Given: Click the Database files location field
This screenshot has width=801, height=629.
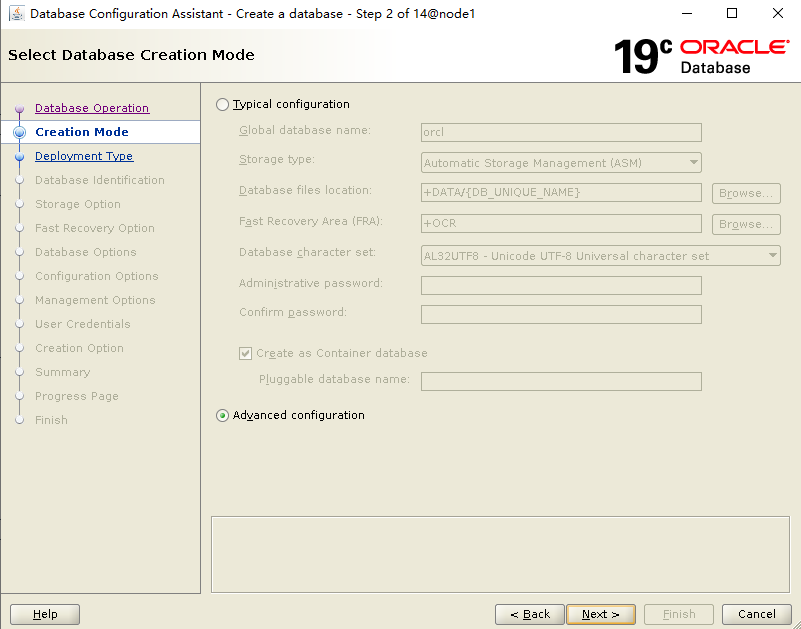Looking at the screenshot, I should 561,193.
